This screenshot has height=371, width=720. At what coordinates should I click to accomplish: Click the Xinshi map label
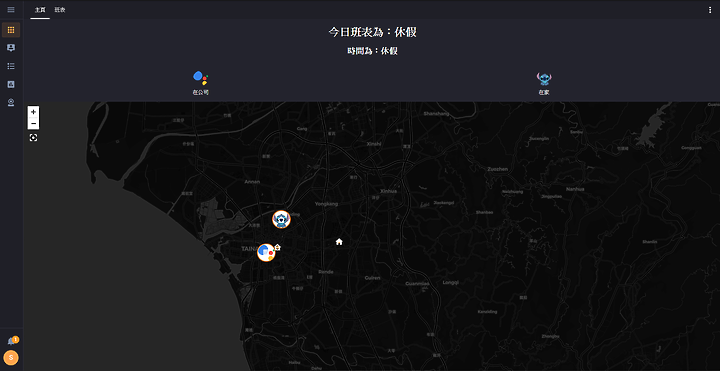point(374,144)
